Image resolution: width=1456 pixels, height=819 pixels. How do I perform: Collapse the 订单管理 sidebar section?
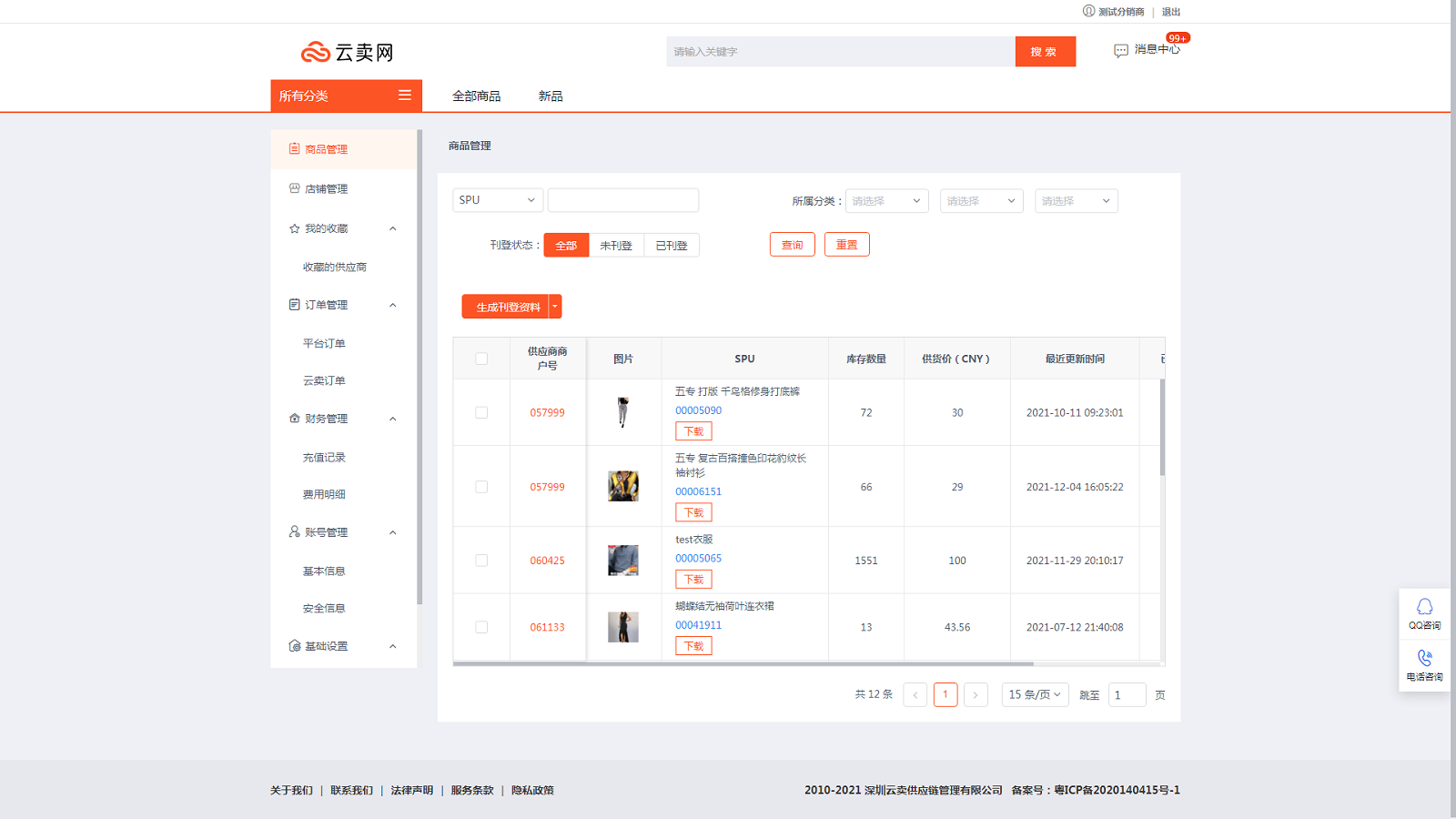(x=393, y=305)
